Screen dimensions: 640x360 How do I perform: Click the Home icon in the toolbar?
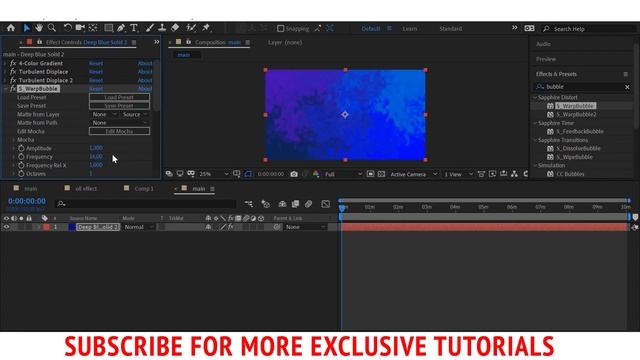pyautogui.click(x=11, y=28)
